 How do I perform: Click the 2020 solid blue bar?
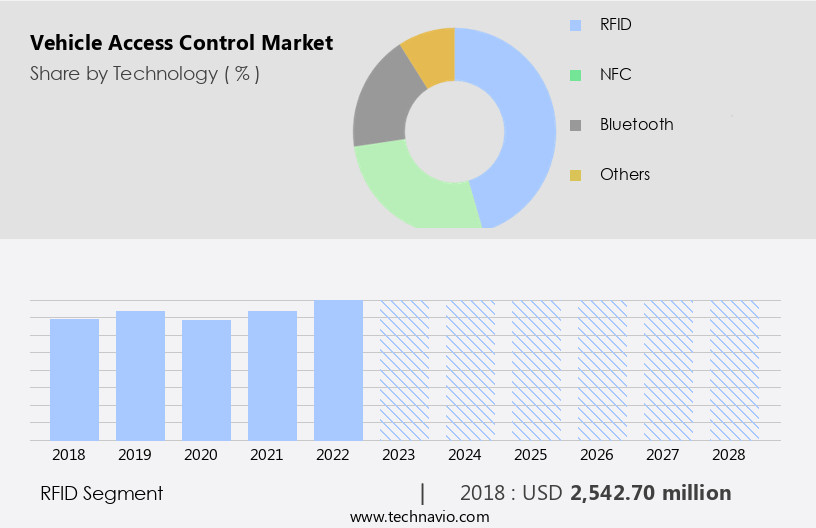pyautogui.click(x=207, y=380)
